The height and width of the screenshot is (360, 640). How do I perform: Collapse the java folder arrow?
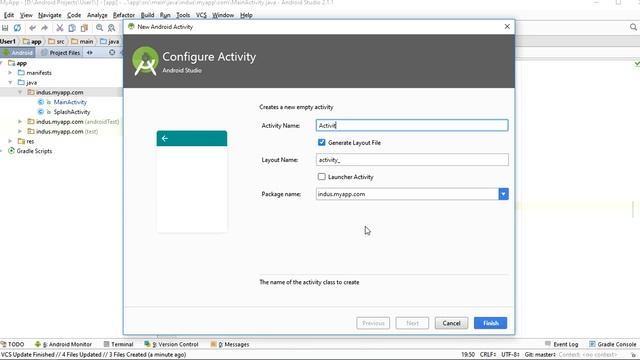(10, 82)
